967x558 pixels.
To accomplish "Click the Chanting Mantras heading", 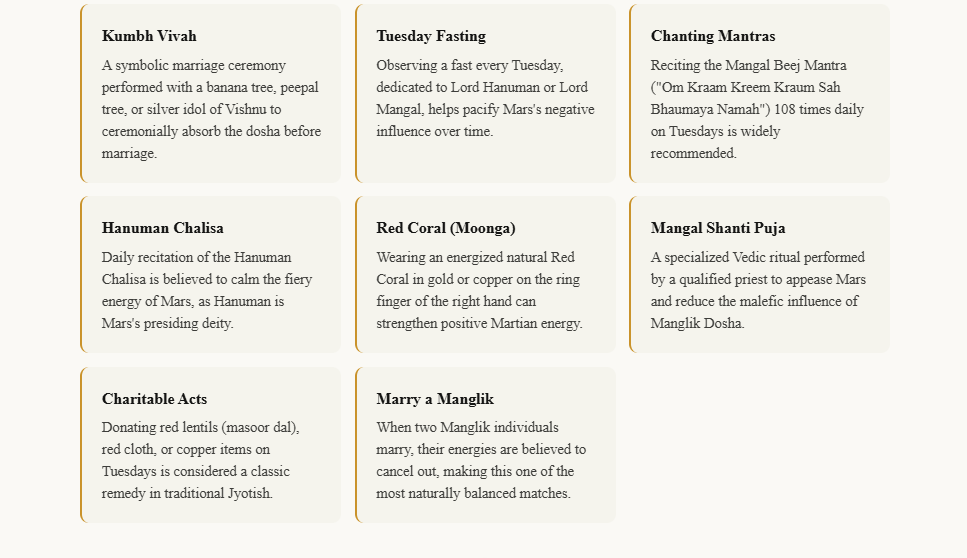I will tap(713, 36).
